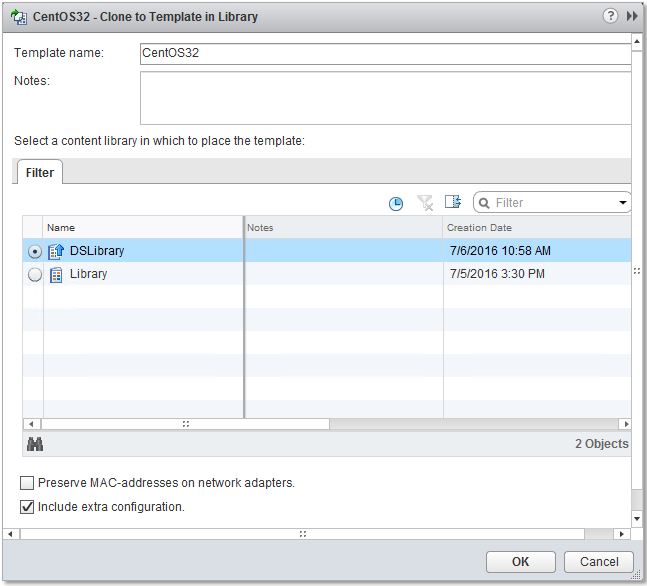Select the DSLibrary radio button
This screenshot has width=647, height=586.
point(35,251)
